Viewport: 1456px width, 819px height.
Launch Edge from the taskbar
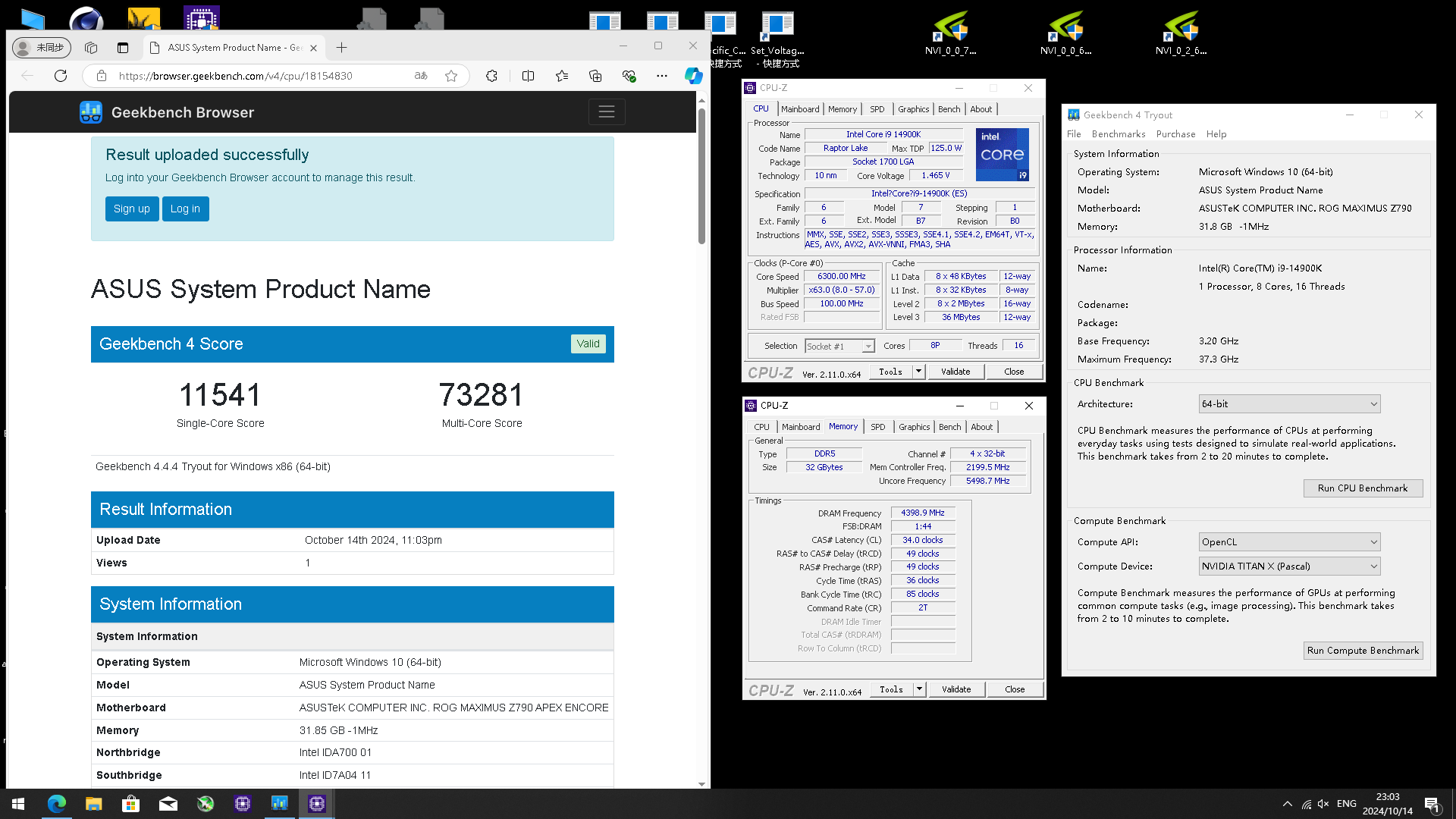click(x=56, y=804)
